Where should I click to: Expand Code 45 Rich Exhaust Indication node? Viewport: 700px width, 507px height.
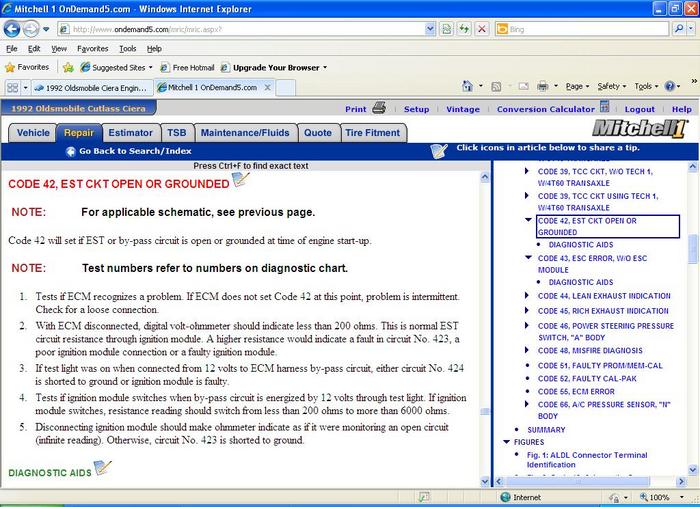[527, 310]
